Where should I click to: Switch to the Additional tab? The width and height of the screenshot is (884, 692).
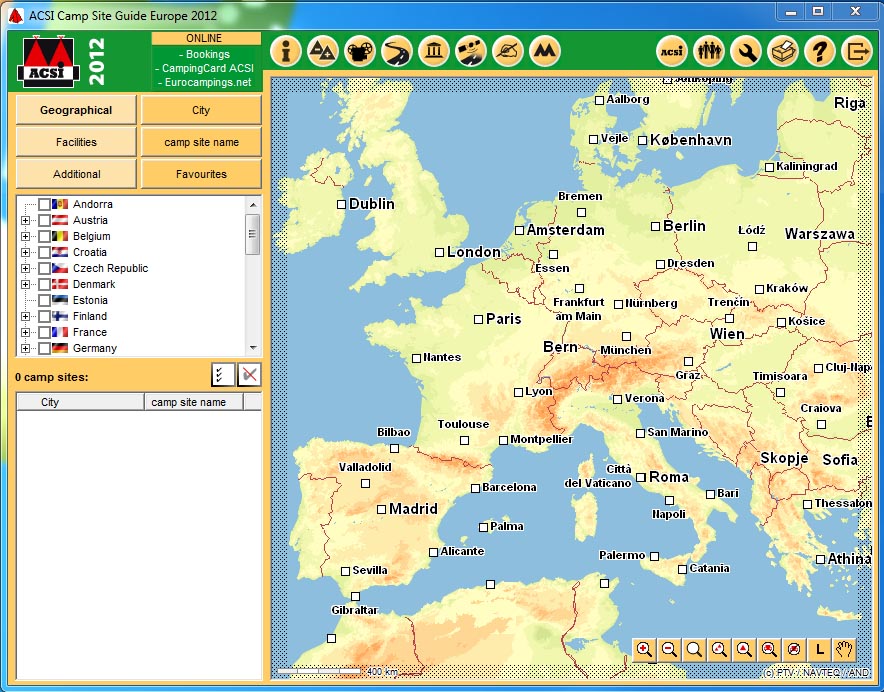pos(76,174)
